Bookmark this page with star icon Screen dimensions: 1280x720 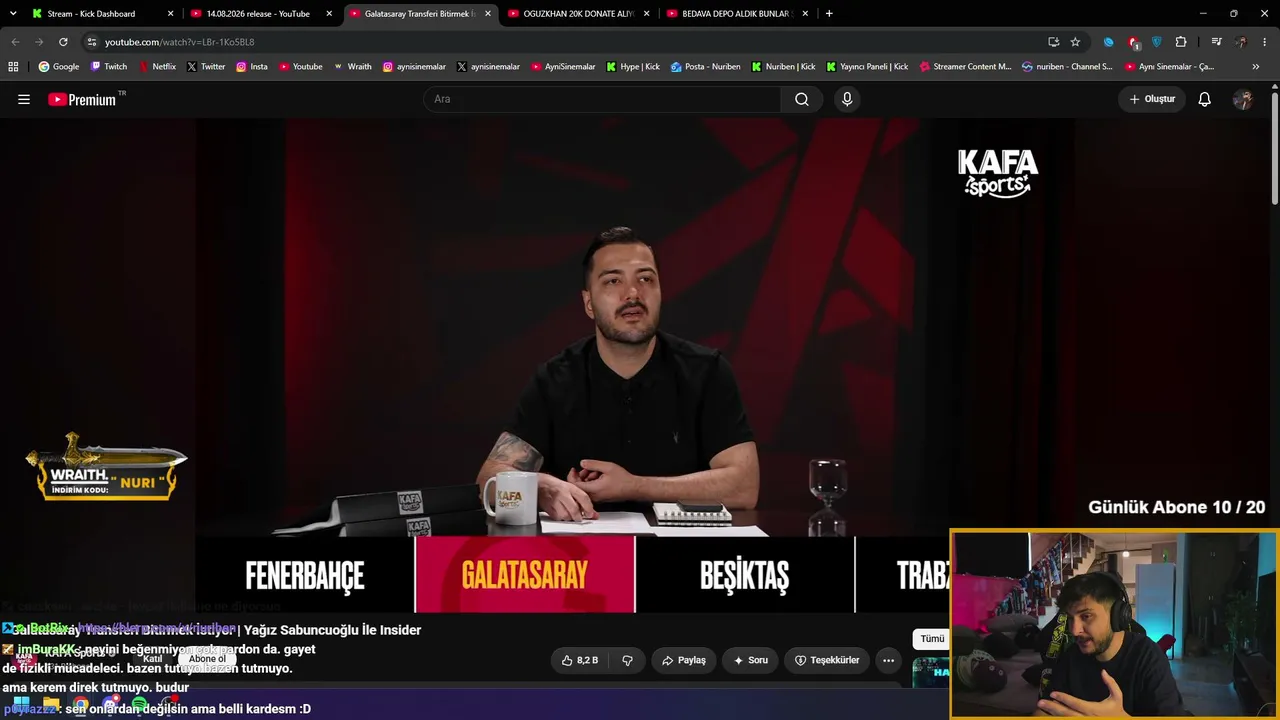(1075, 42)
